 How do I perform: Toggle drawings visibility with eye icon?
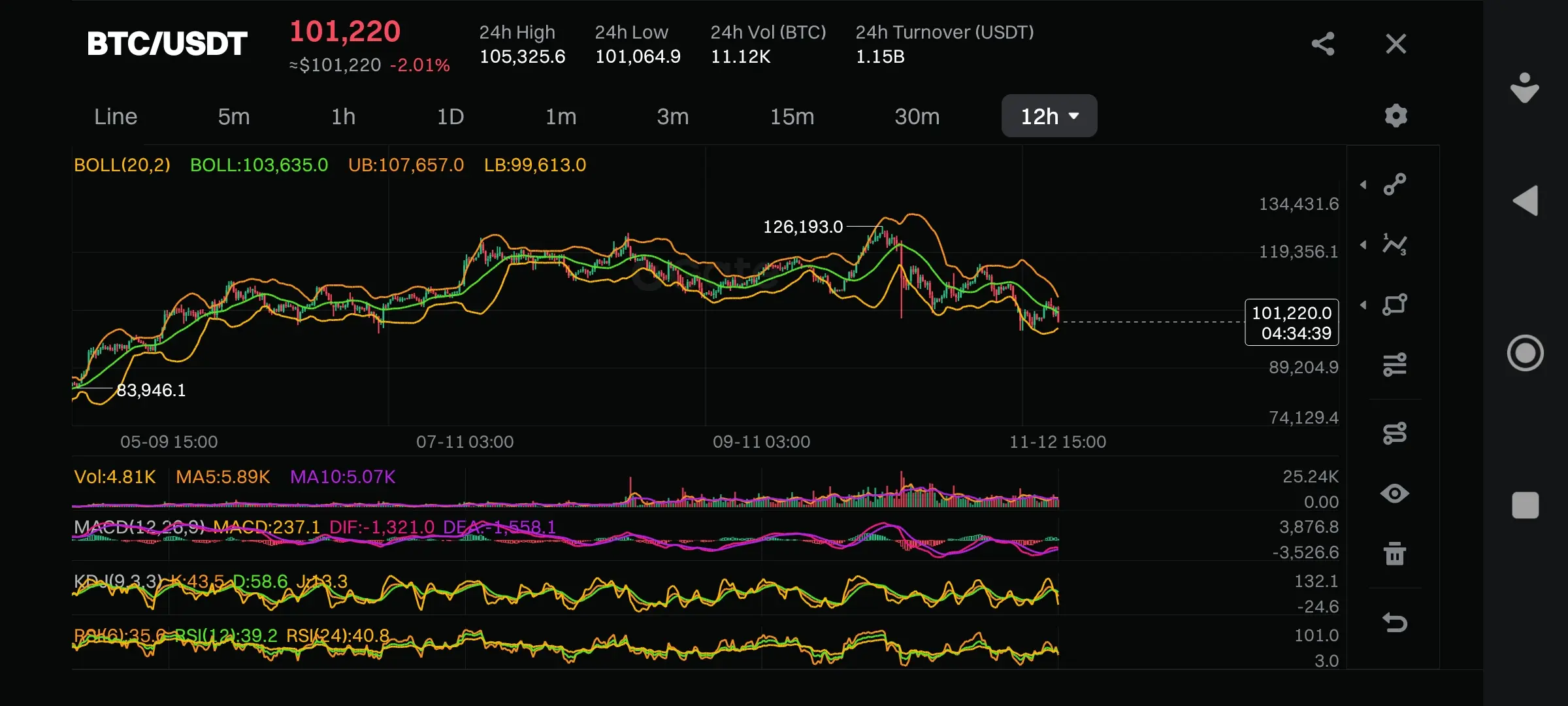[x=1395, y=494]
